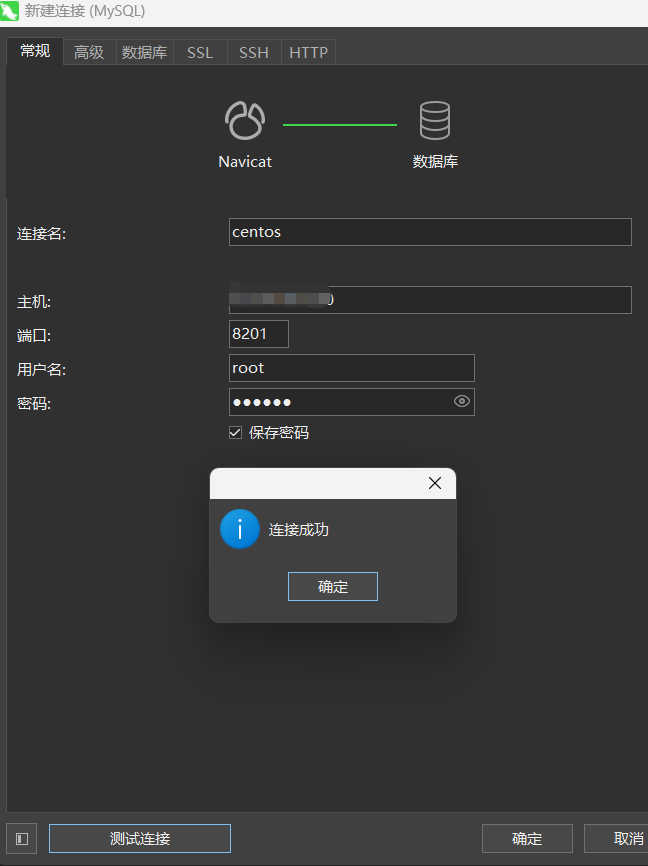Click the 端口: label

[x=34, y=335]
